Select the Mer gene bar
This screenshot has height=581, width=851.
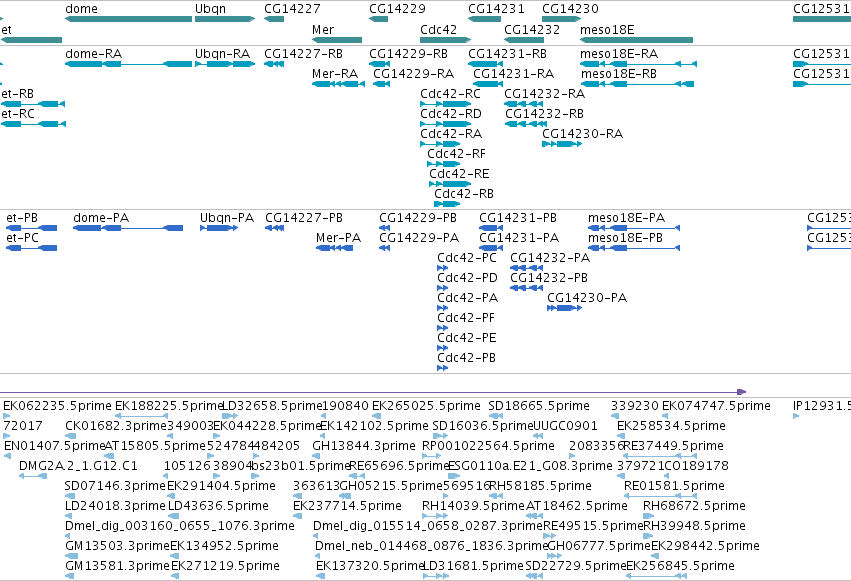click(337, 40)
